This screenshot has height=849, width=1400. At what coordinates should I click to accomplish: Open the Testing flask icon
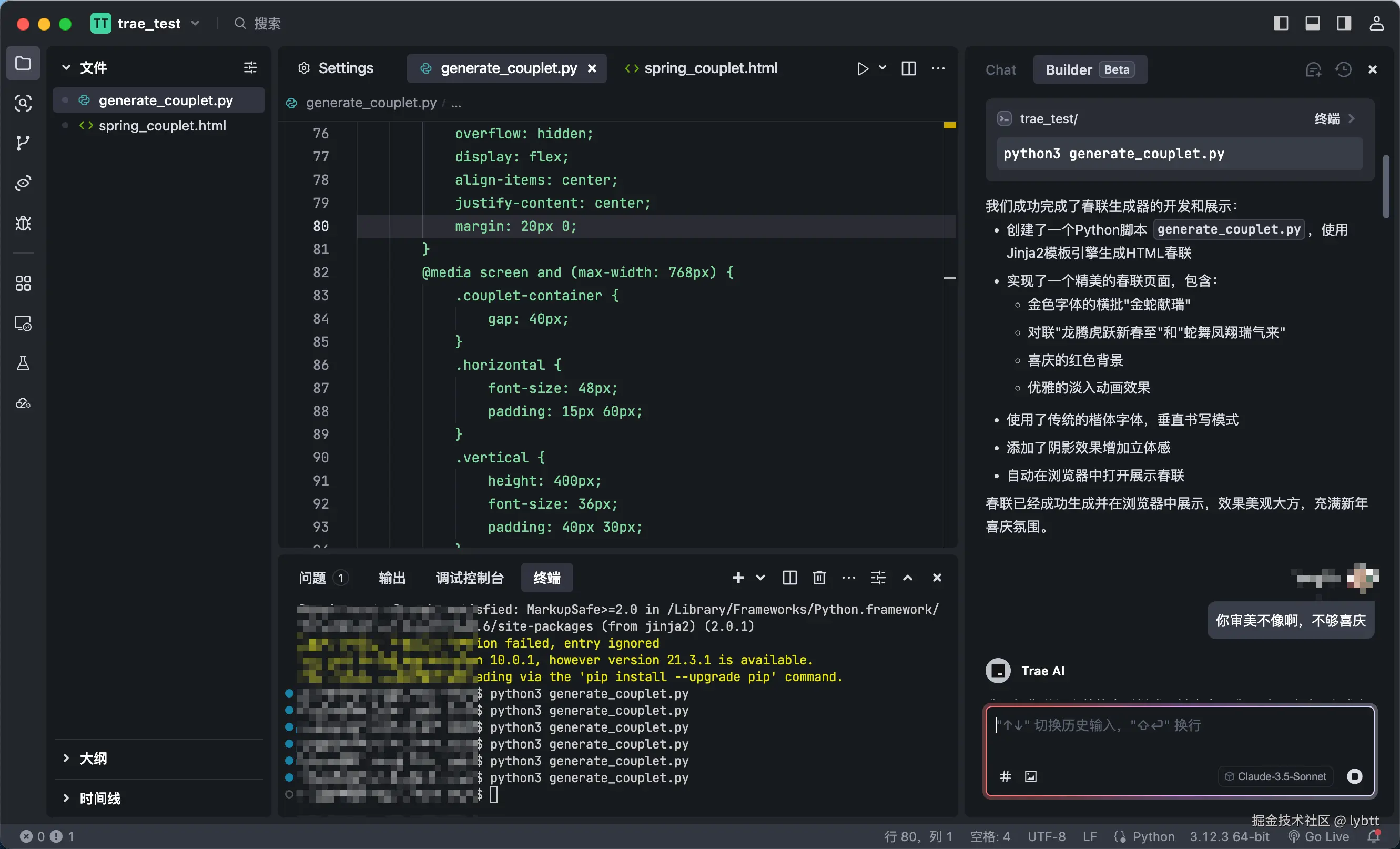click(x=23, y=363)
